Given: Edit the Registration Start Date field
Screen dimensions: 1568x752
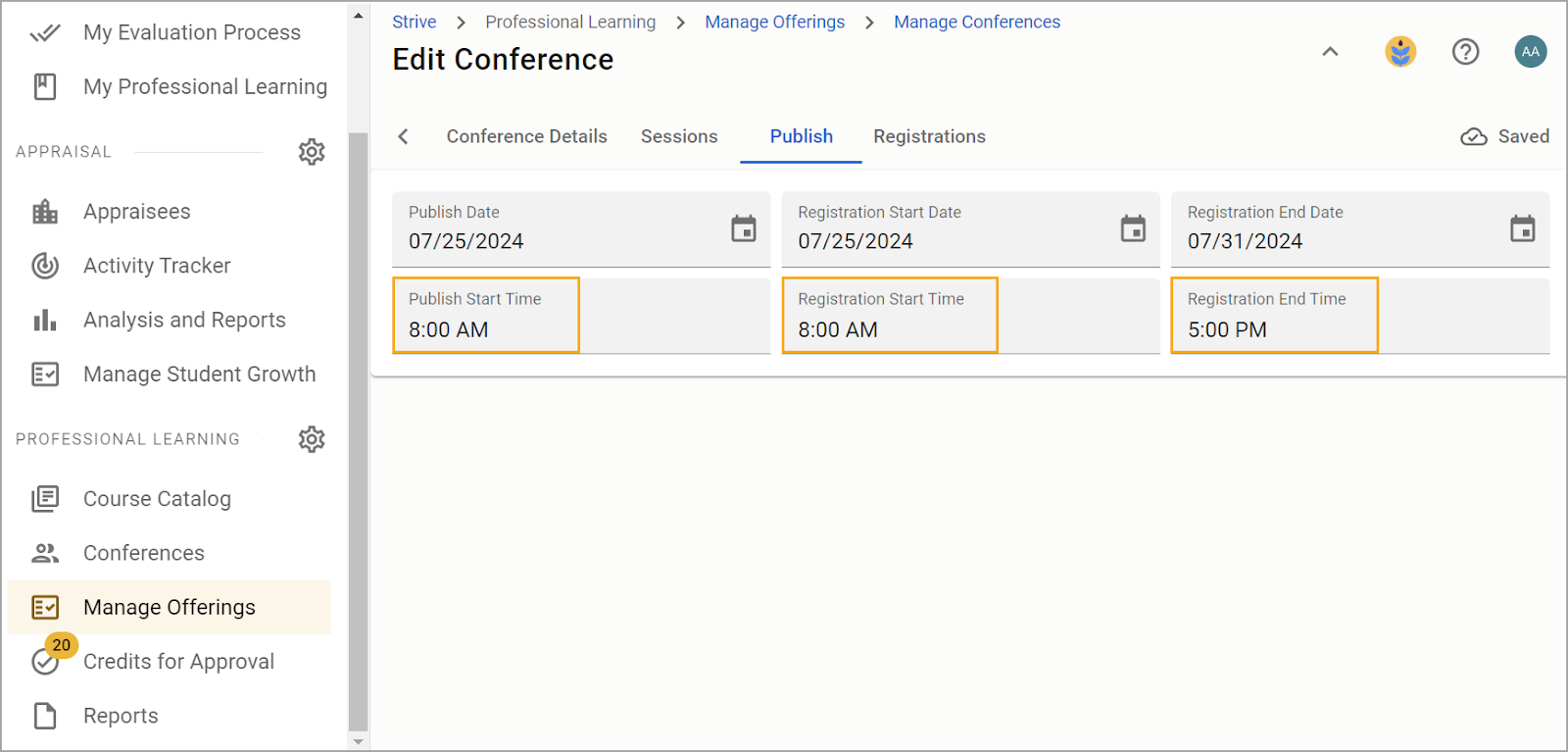Looking at the screenshot, I should (970, 229).
